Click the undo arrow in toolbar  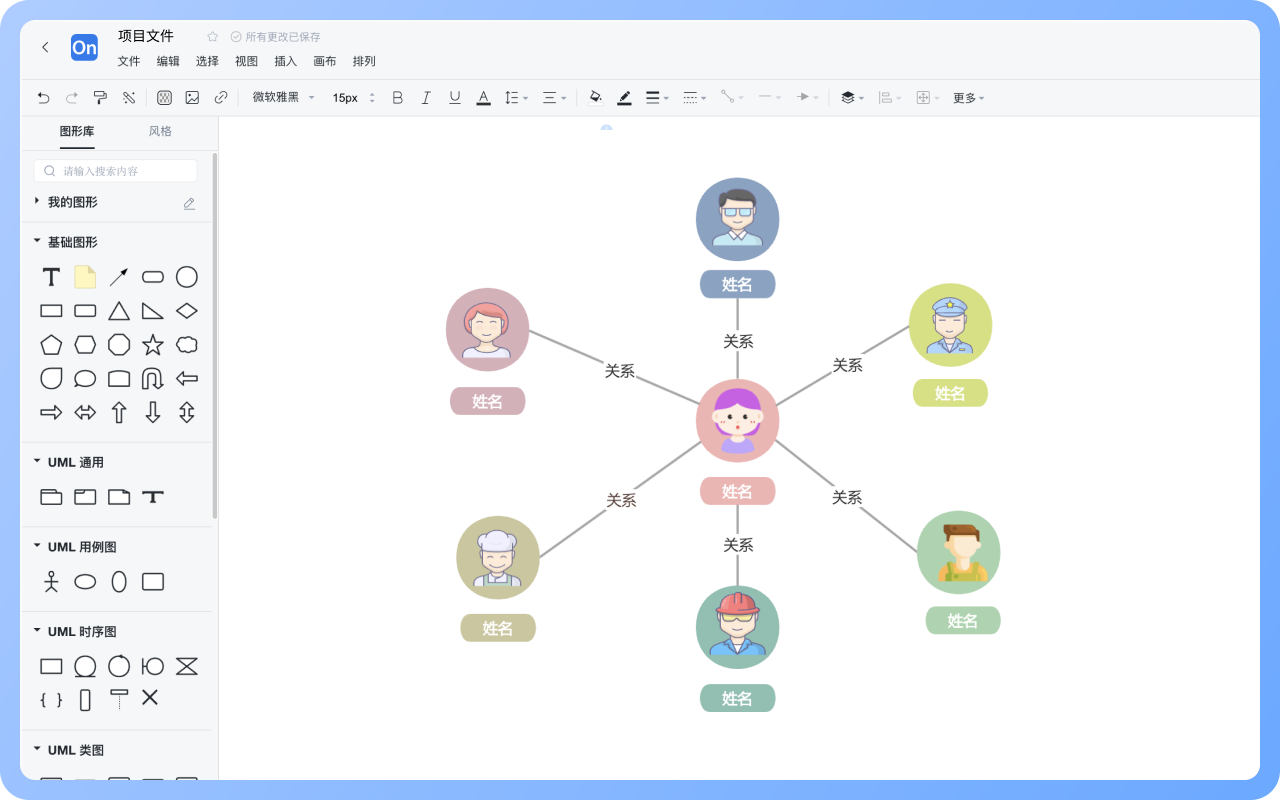(x=43, y=98)
